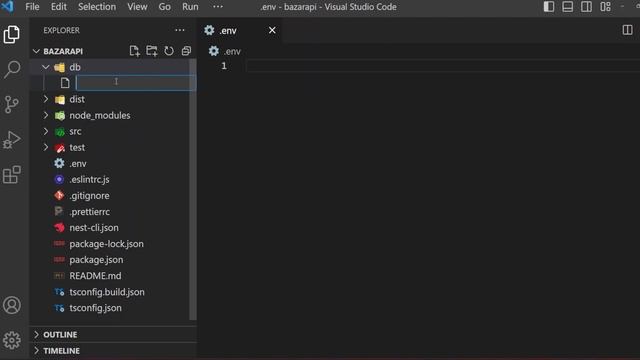Close the .env editor tab
Image resolution: width=640 pixels, height=360 pixels.
[x=272, y=30]
